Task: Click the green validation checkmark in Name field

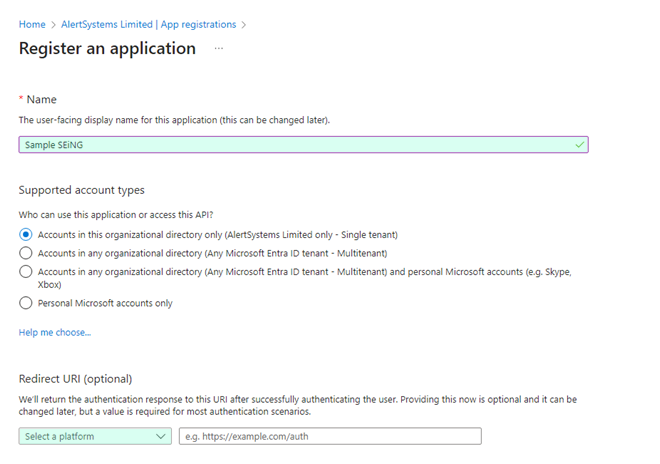Action: coord(579,144)
